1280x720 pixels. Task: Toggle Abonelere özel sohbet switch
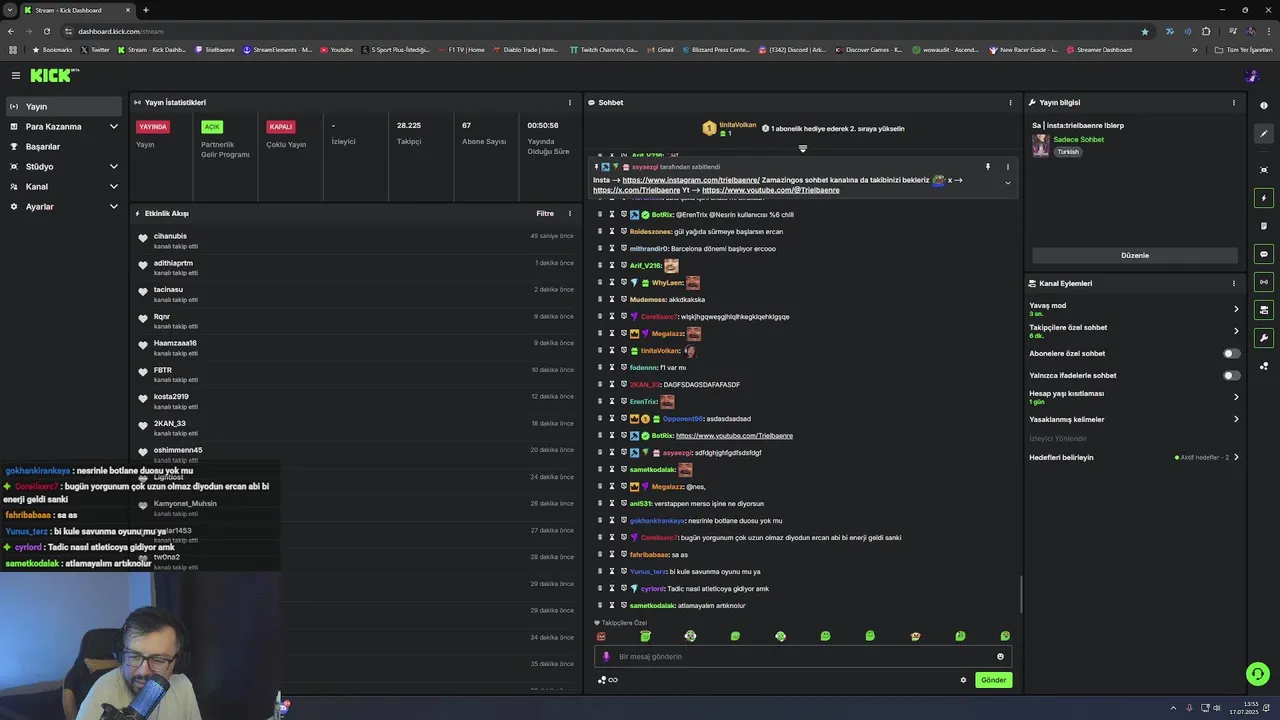(1232, 353)
